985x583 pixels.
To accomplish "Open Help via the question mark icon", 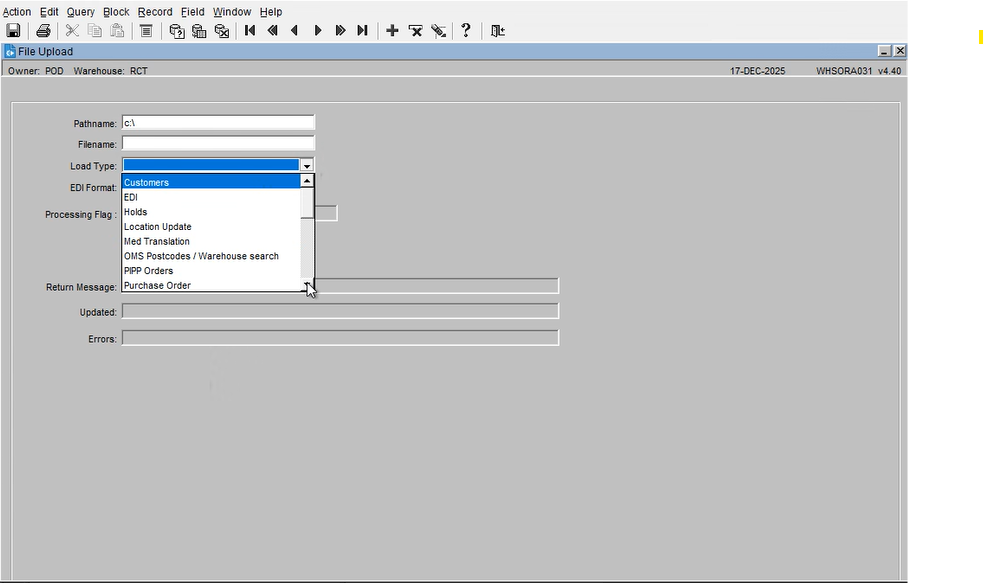I will tap(465, 31).
